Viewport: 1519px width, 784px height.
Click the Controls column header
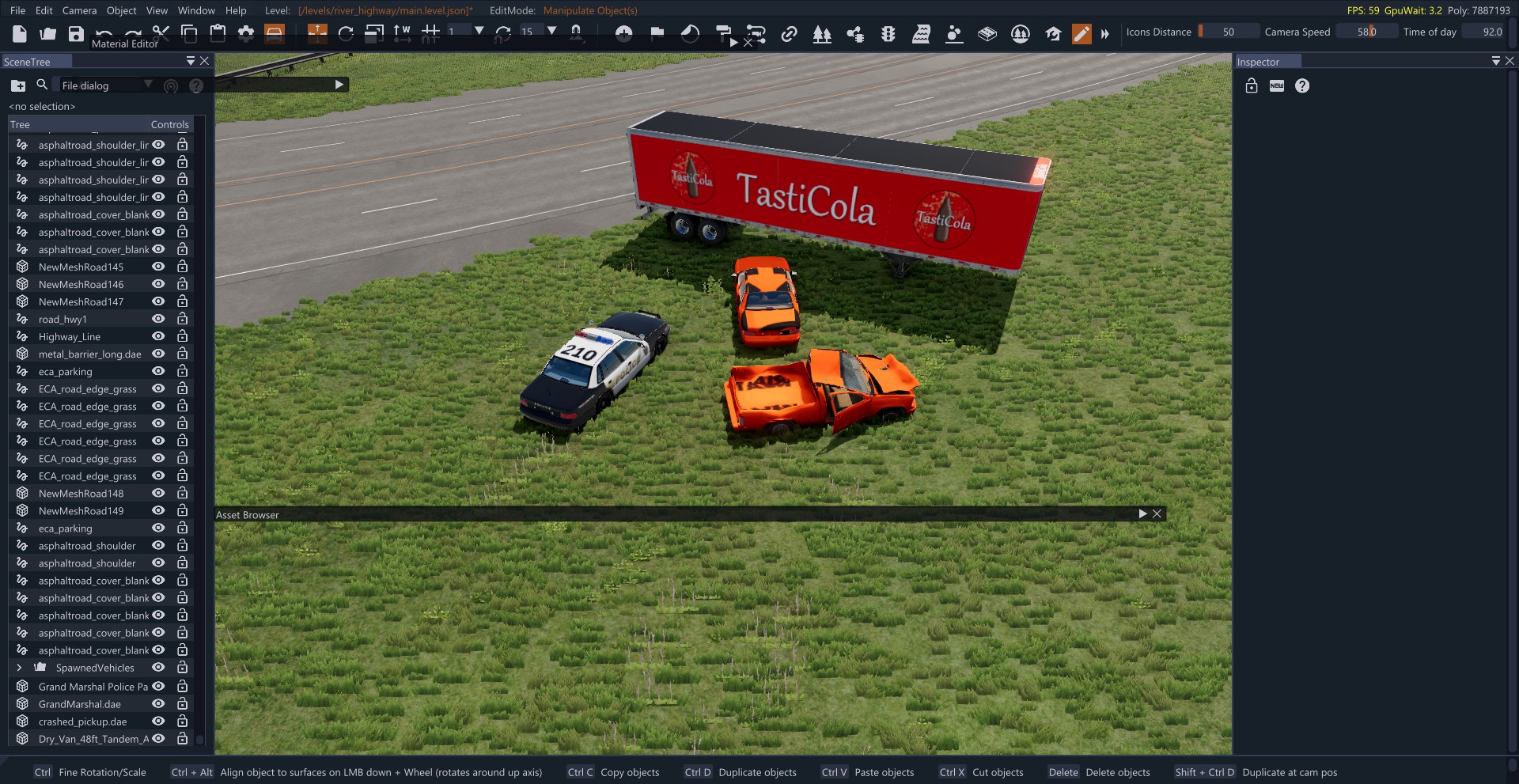pyautogui.click(x=169, y=124)
